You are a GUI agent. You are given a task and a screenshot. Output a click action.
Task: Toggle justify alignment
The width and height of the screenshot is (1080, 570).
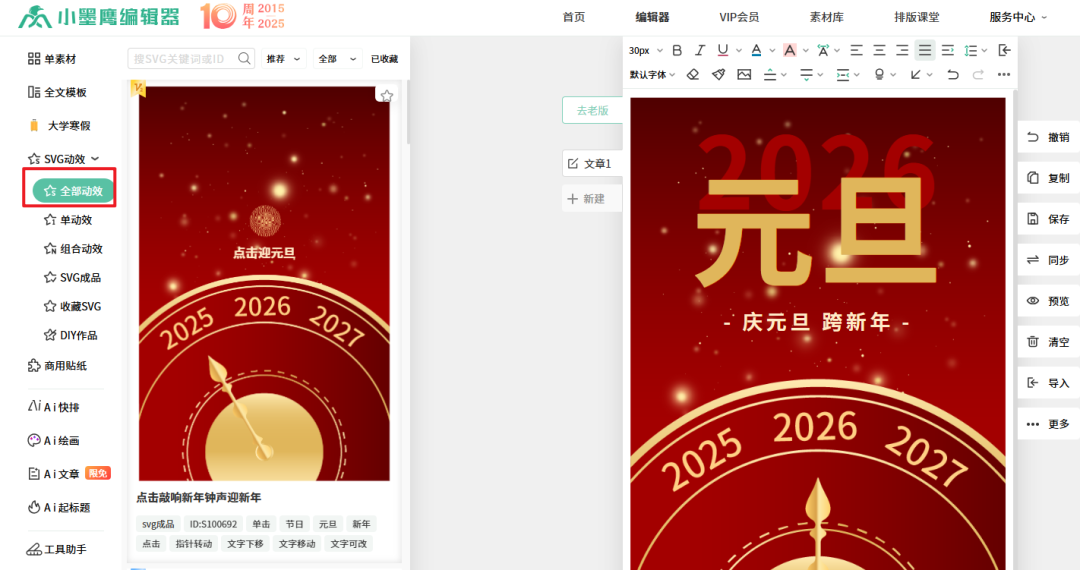pos(925,50)
